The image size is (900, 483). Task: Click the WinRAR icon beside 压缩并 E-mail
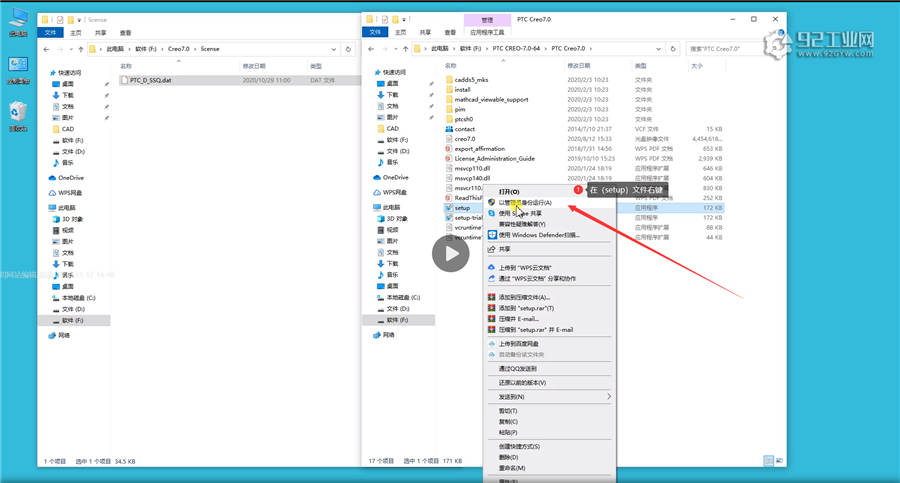coord(491,319)
